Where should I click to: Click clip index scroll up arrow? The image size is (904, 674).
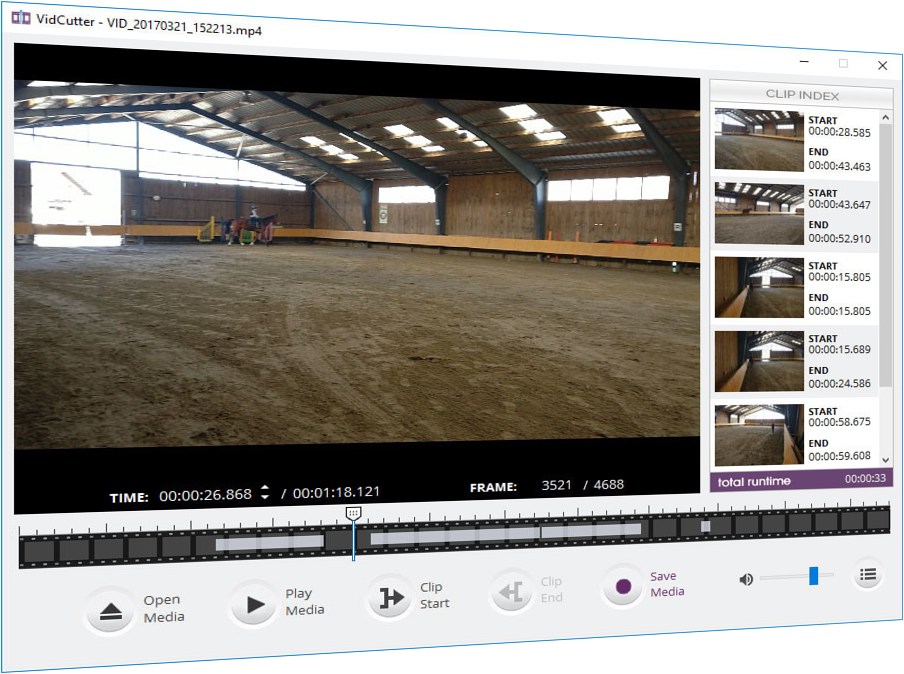[886, 118]
